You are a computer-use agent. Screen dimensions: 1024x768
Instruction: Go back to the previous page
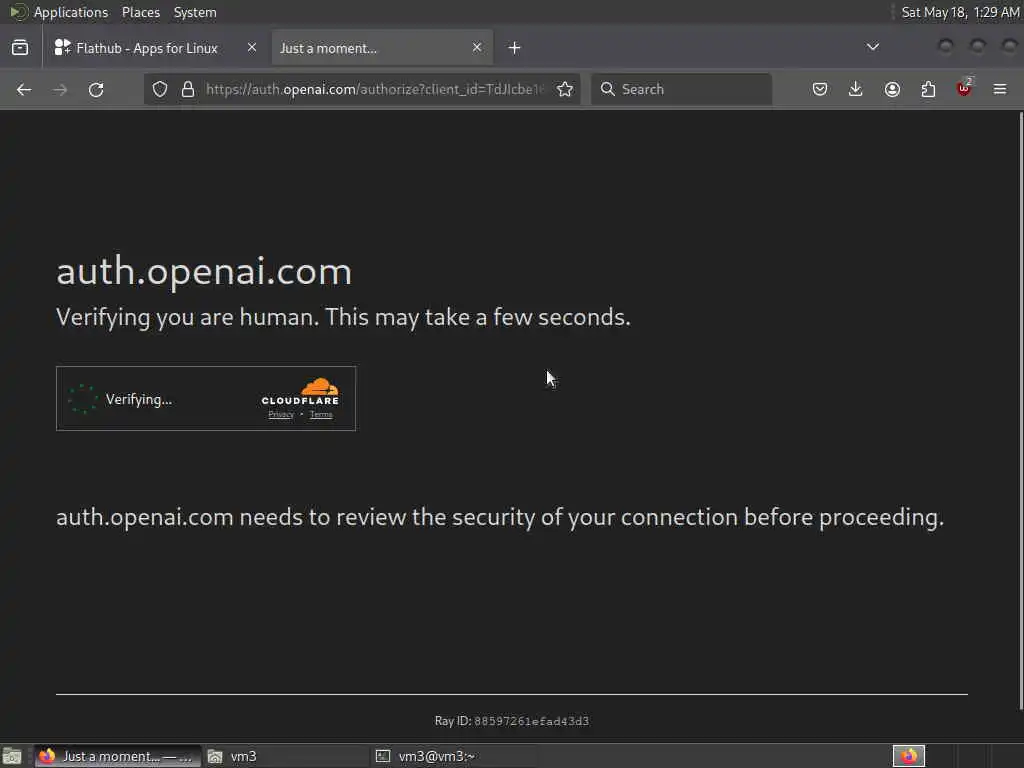click(24, 89)
